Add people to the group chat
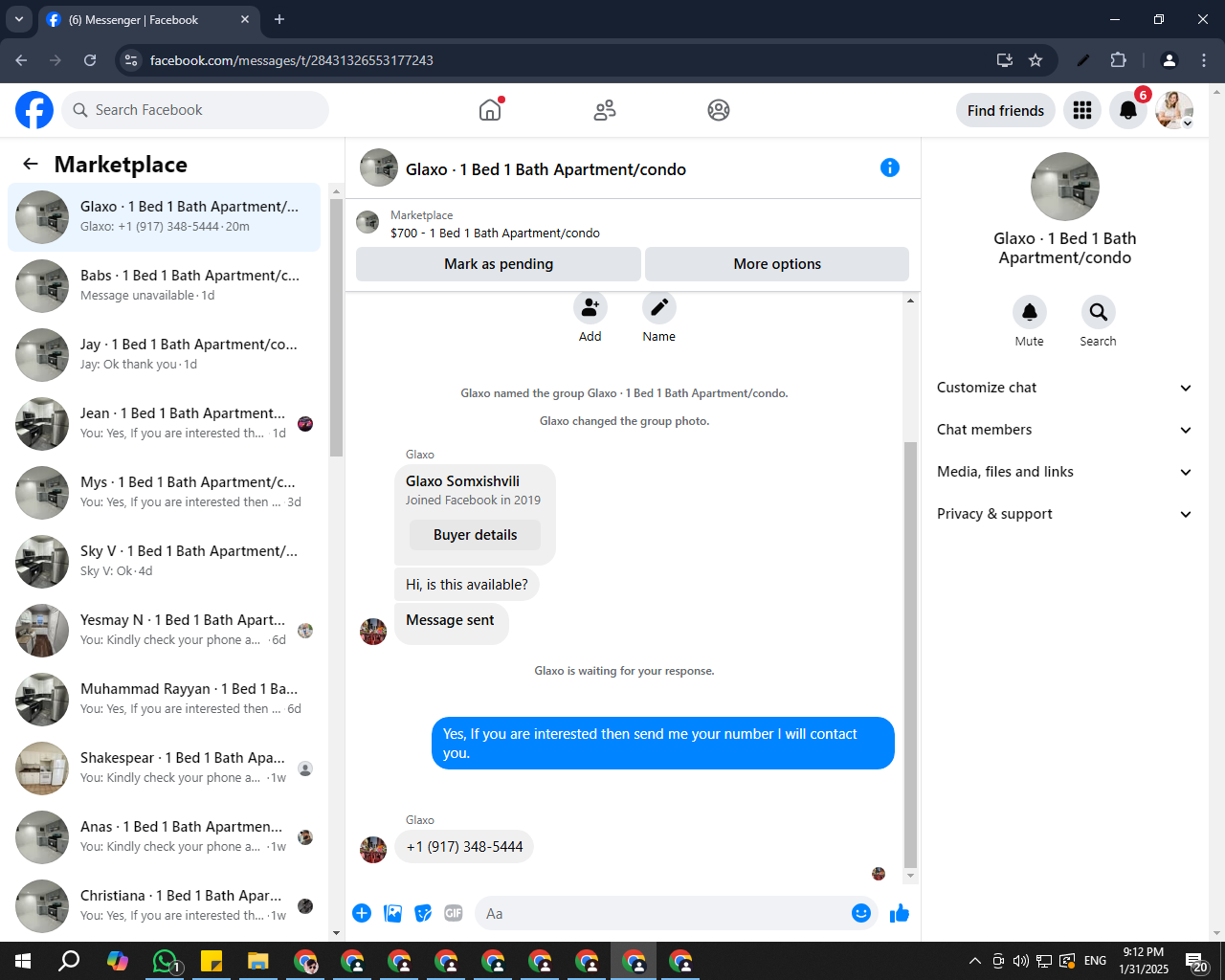Viewport: 1225px width, 980px height. [x=590, y=308]
